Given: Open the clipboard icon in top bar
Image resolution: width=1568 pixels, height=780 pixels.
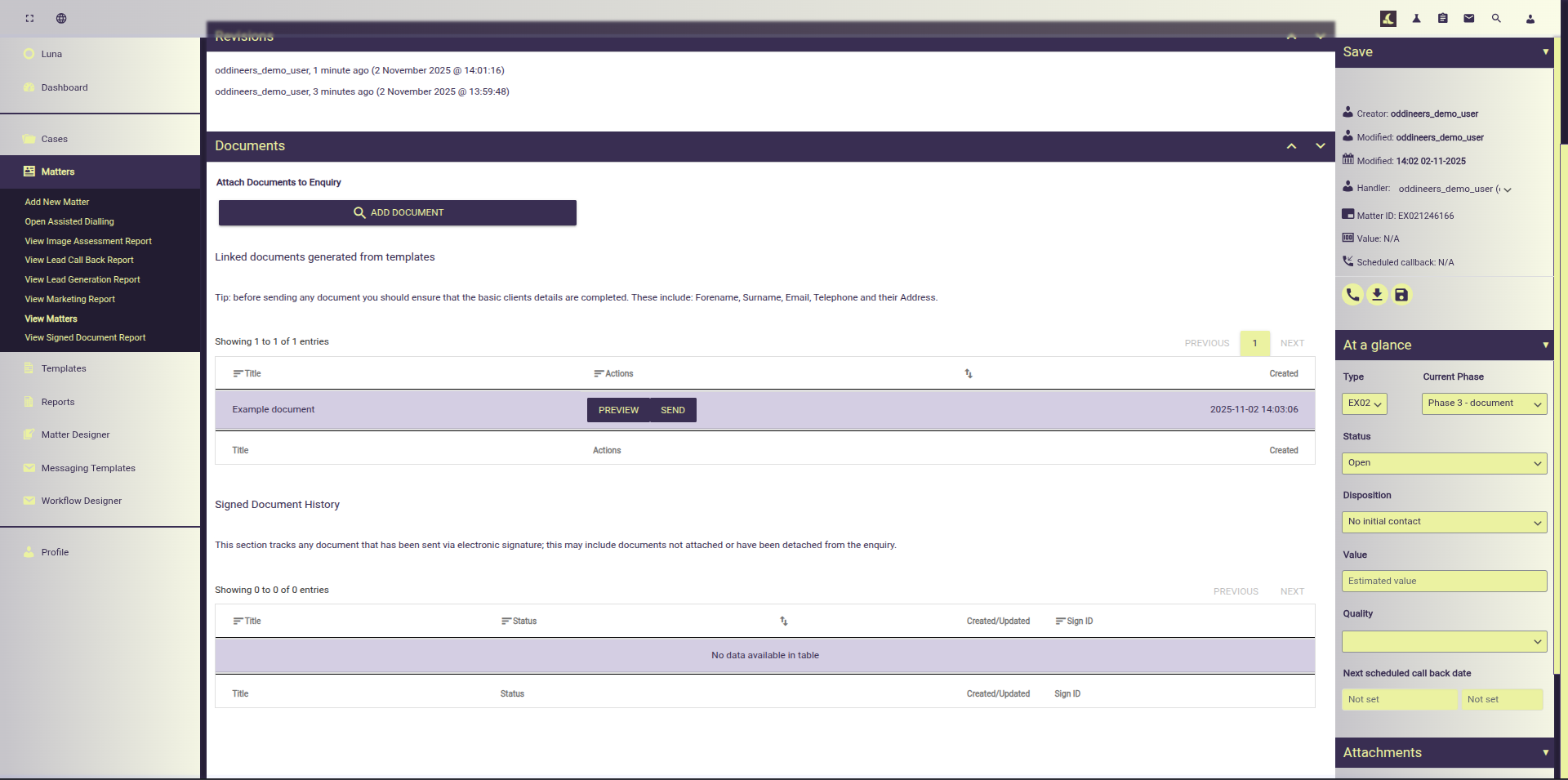Looking at the screenshot, I should (x=1443, y=18).
